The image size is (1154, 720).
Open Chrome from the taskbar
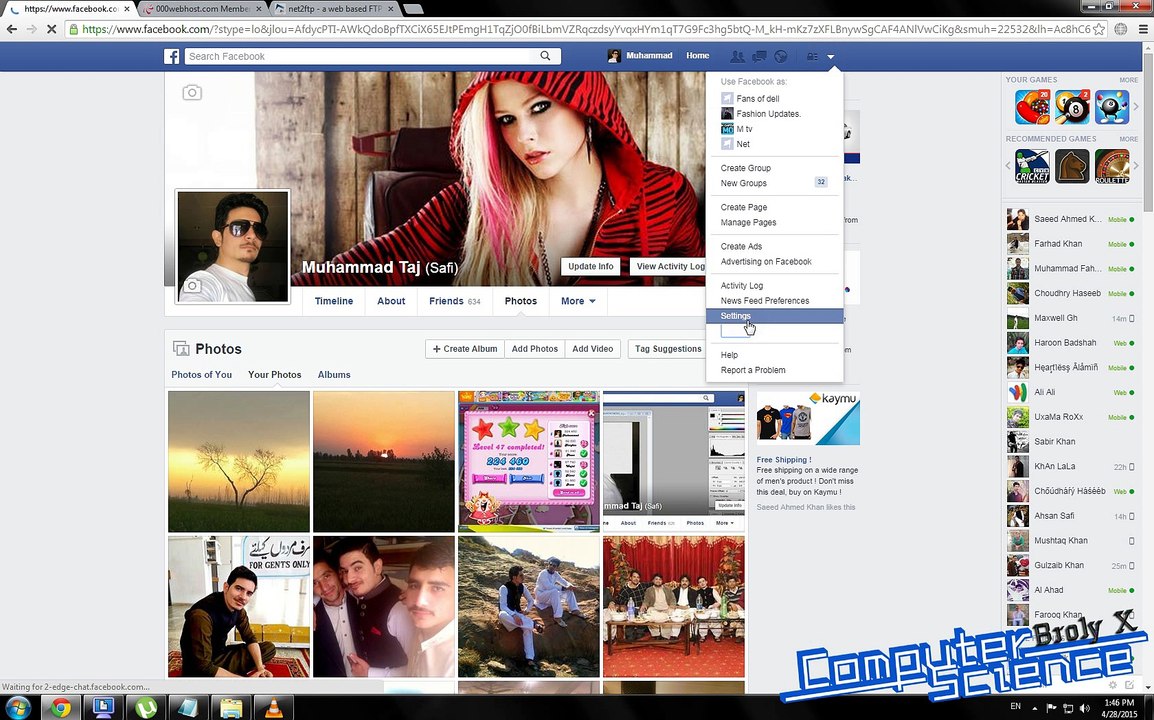pyautogui.click(x=60, y=708)
